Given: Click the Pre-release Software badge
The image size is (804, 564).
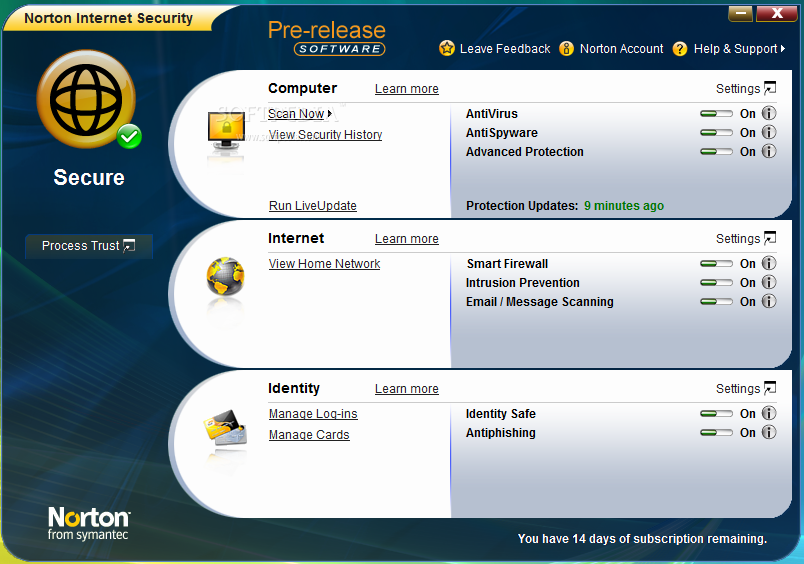Looking at the screenshot, I should [x=327, y=37].
